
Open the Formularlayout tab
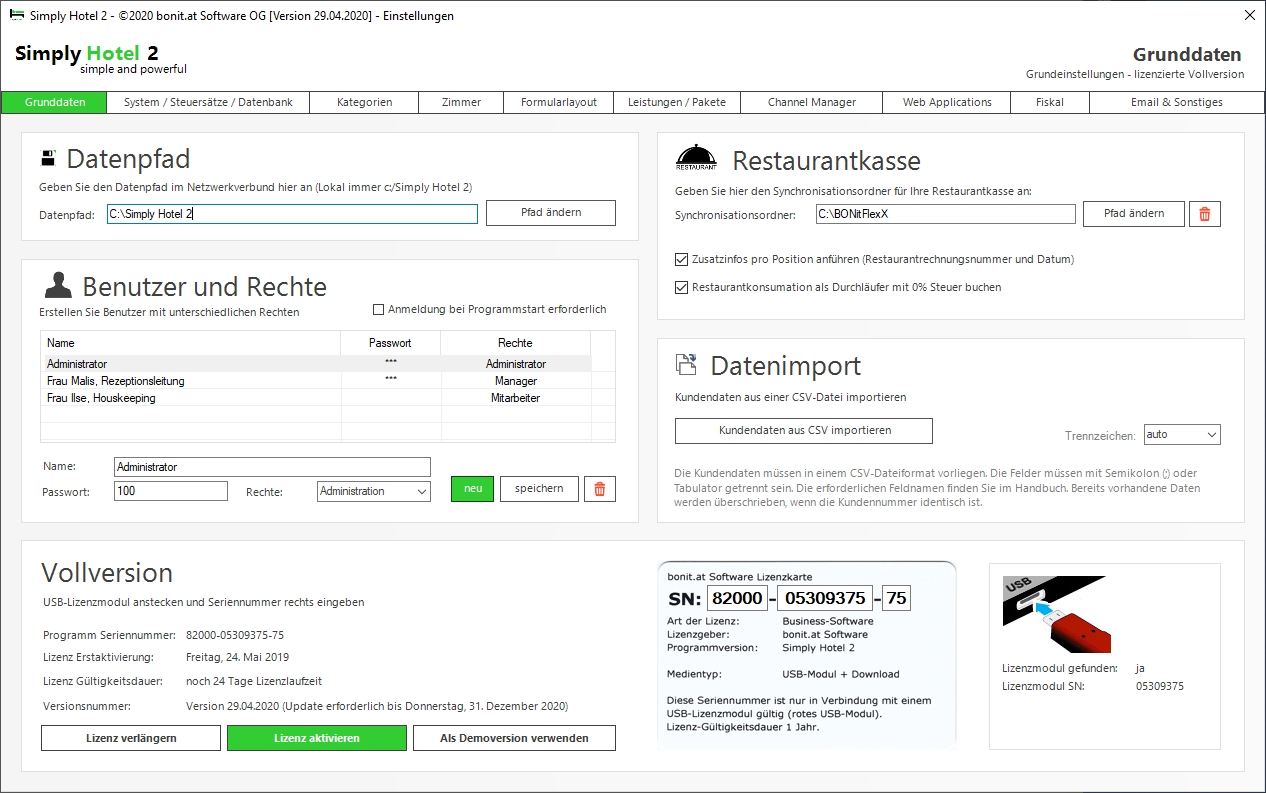(559, 102)
